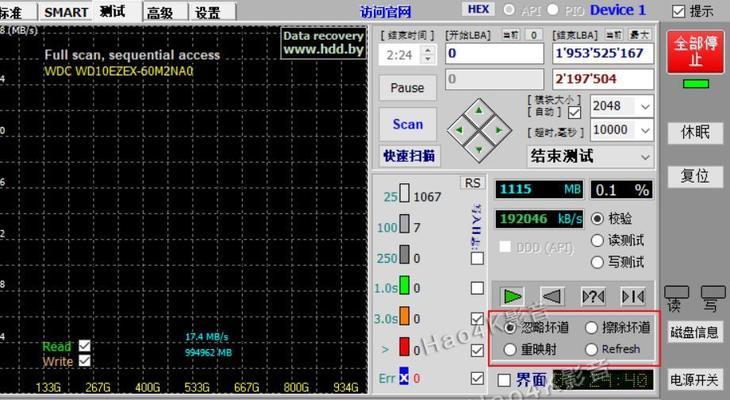Open the 2048 block size dropdown
This screenshot has height=400, width=730.
645,107
